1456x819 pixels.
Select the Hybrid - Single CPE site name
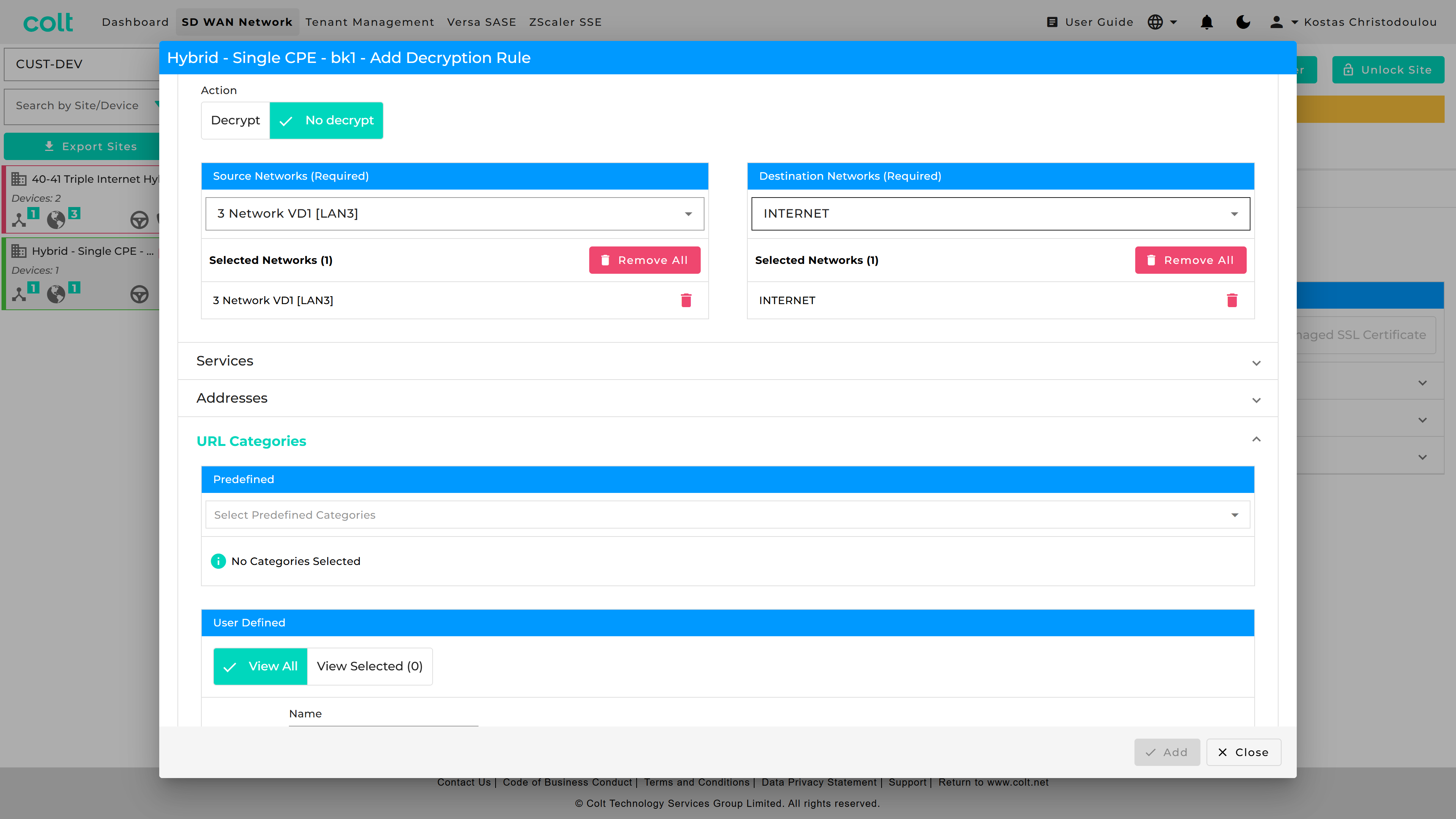pyautogui.click(x=92, y=251)
